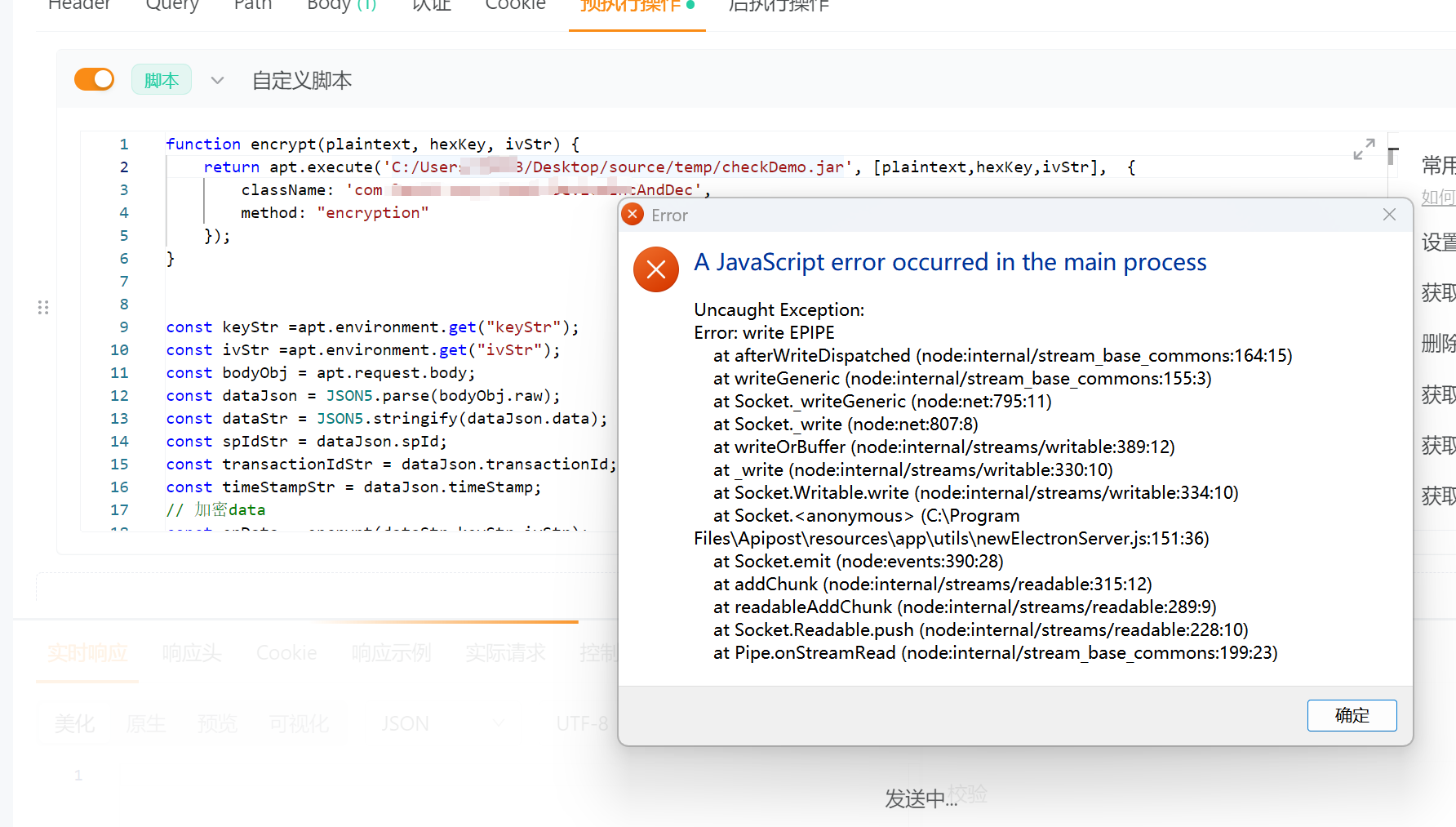Toggle the custom script enable switch

pyautogui.click(x=94, y=79)
